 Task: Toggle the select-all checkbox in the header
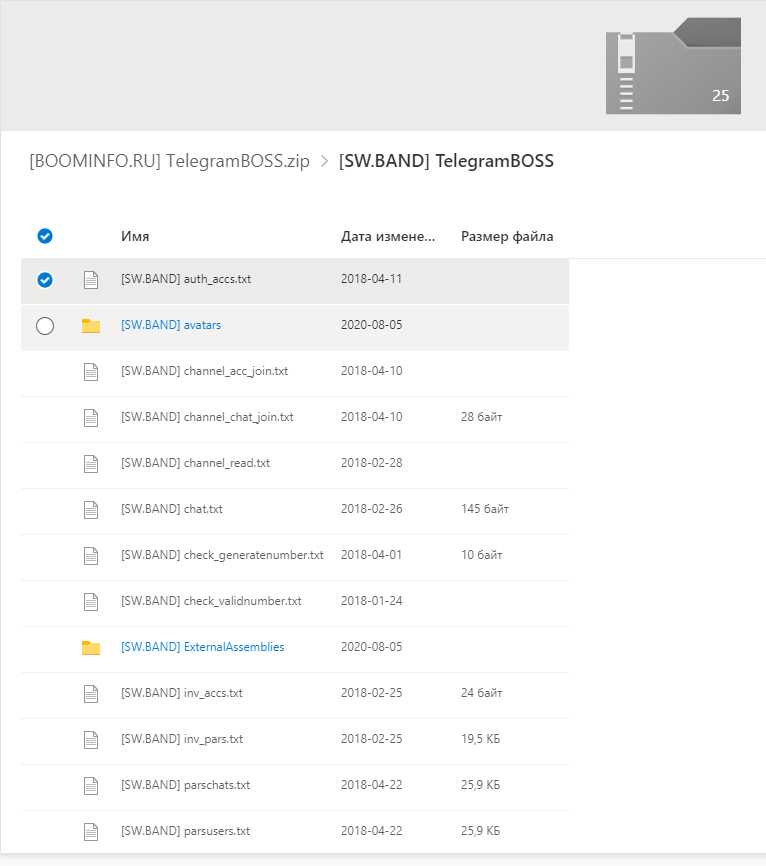pos(45,236)
